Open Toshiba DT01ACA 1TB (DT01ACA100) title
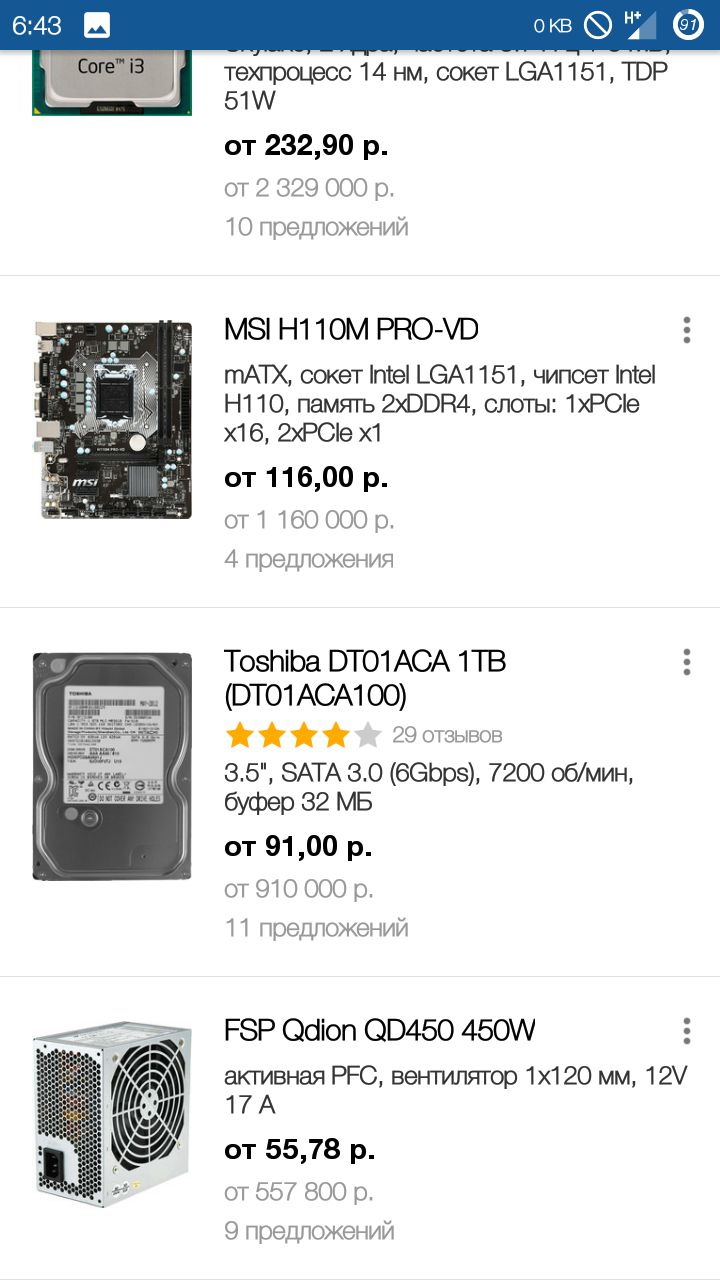720x1280 pixels. pos(365,678)
